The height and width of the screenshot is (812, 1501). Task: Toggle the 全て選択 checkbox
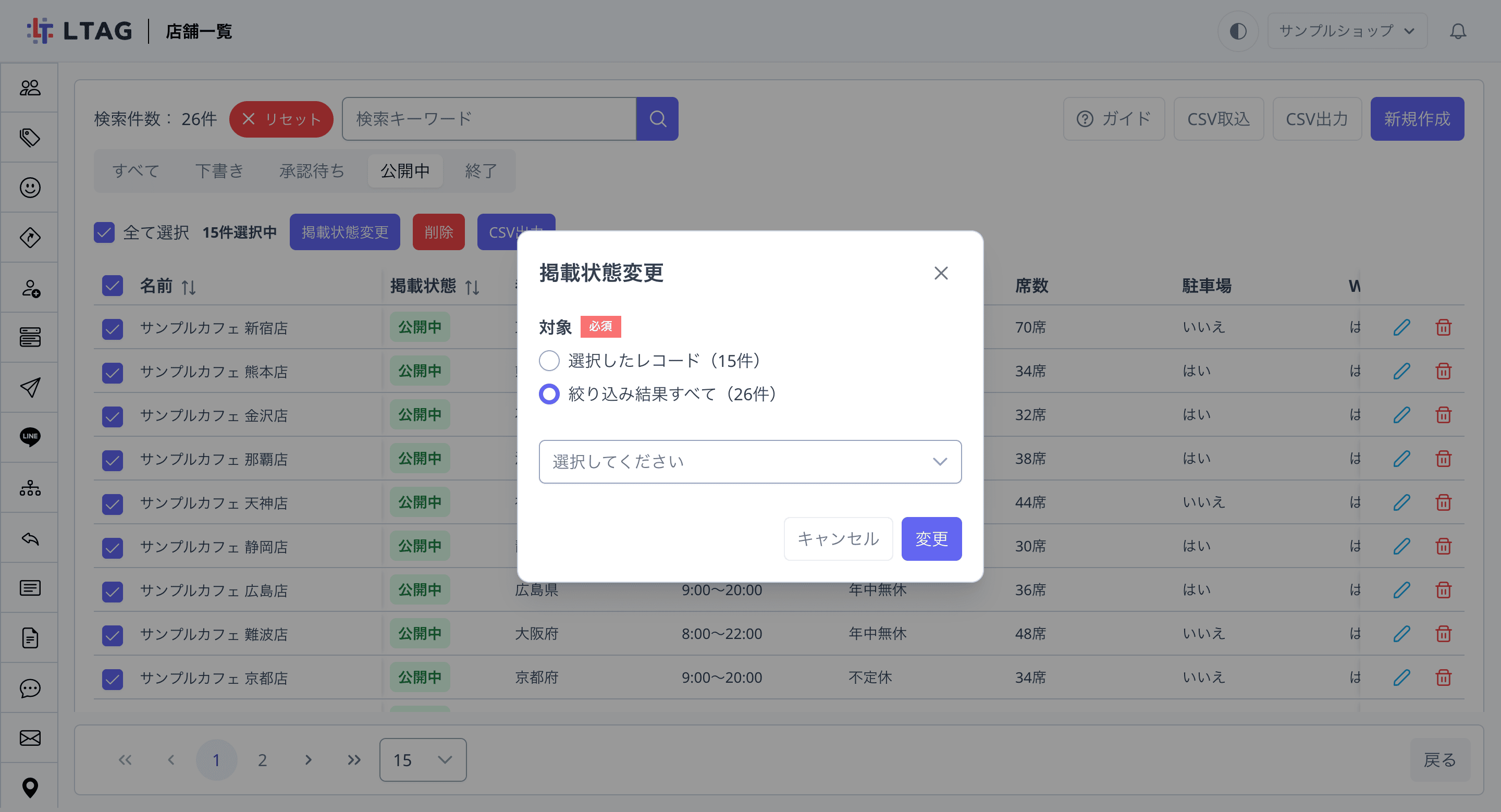(104, 232)
